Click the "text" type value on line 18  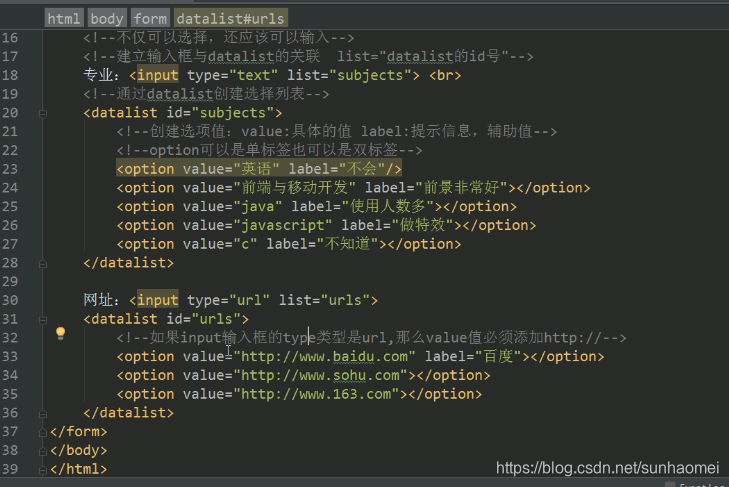pos(253,75)
